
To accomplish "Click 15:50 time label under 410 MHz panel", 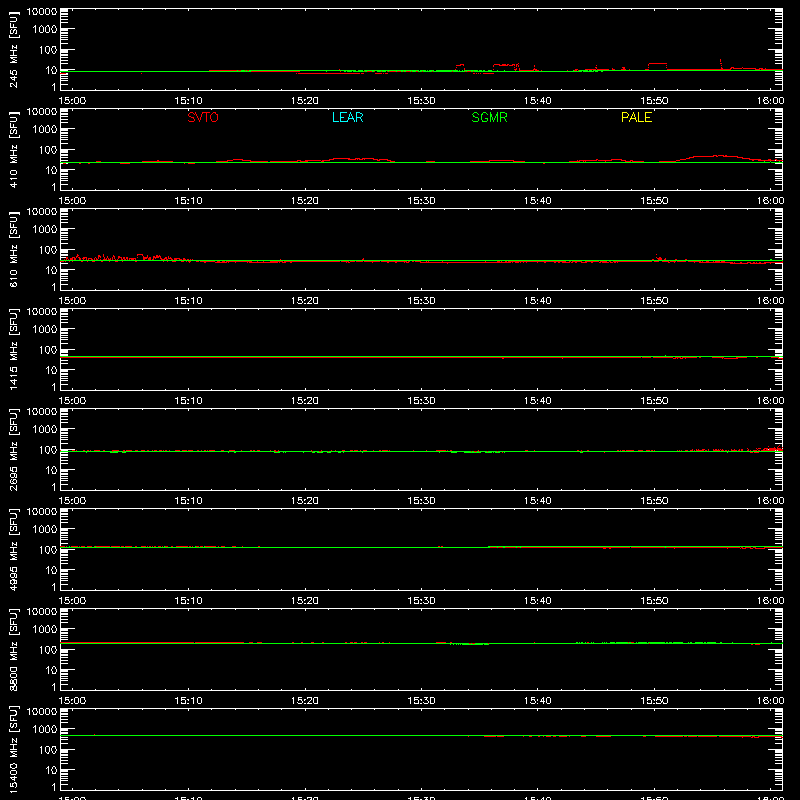I will coord(654,201).
